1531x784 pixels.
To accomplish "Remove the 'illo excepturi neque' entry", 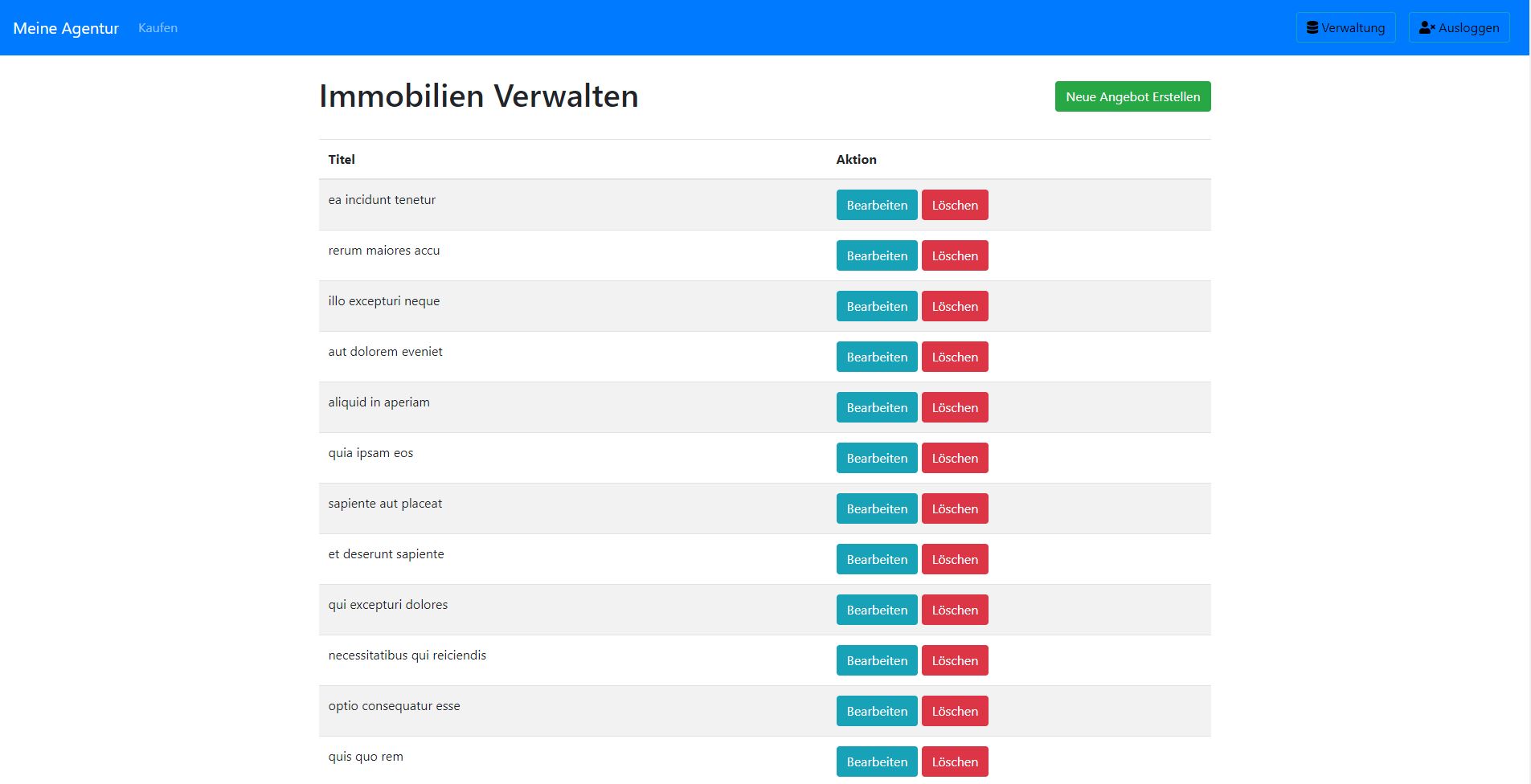I will [x=955, y=306].
